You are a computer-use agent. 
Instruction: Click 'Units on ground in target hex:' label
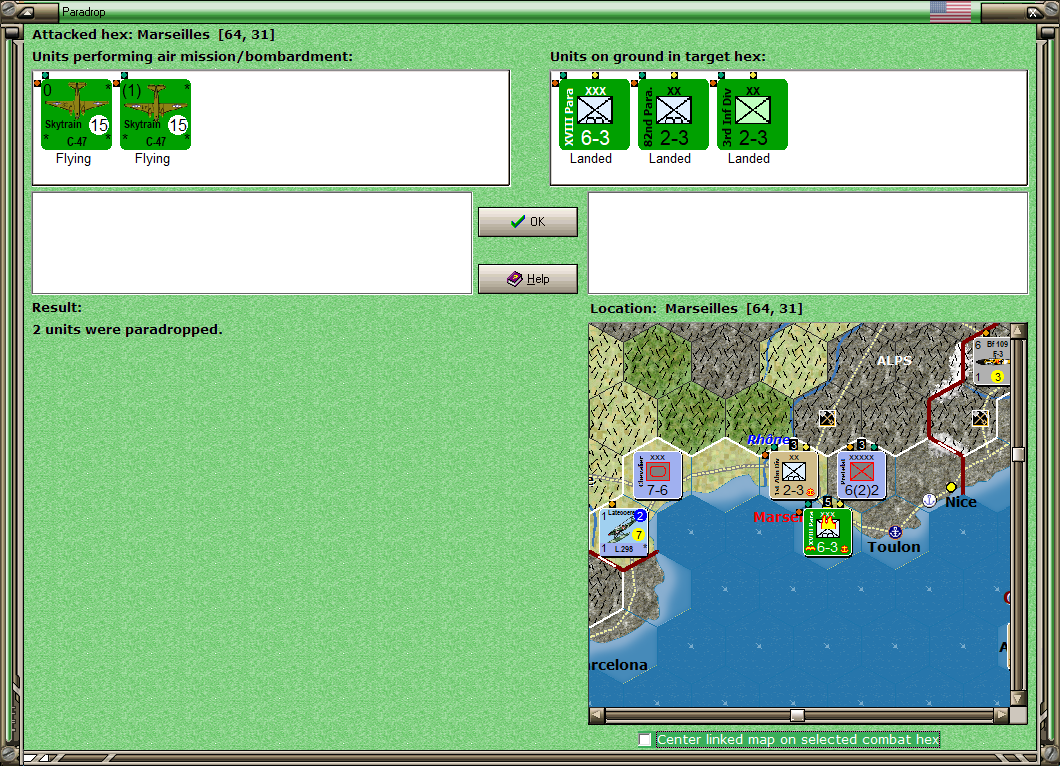pos(658,57)
